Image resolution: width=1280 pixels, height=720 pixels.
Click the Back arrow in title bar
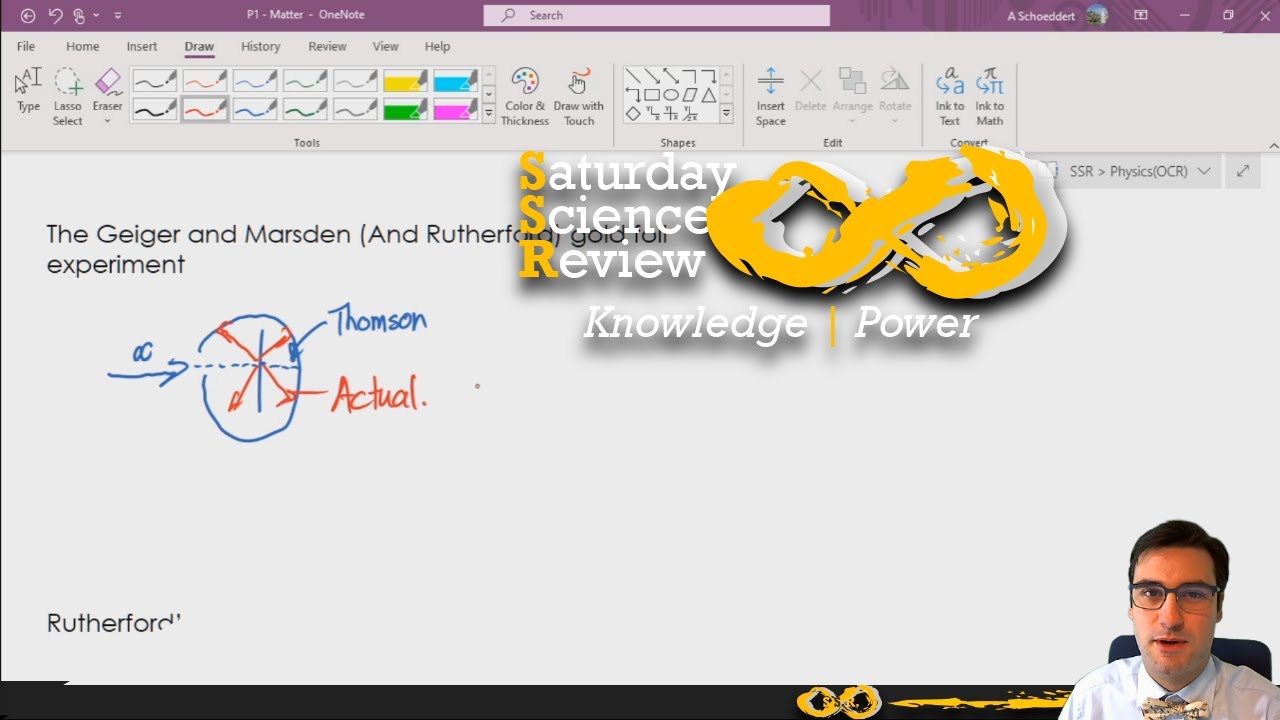(x=28, y=15)
